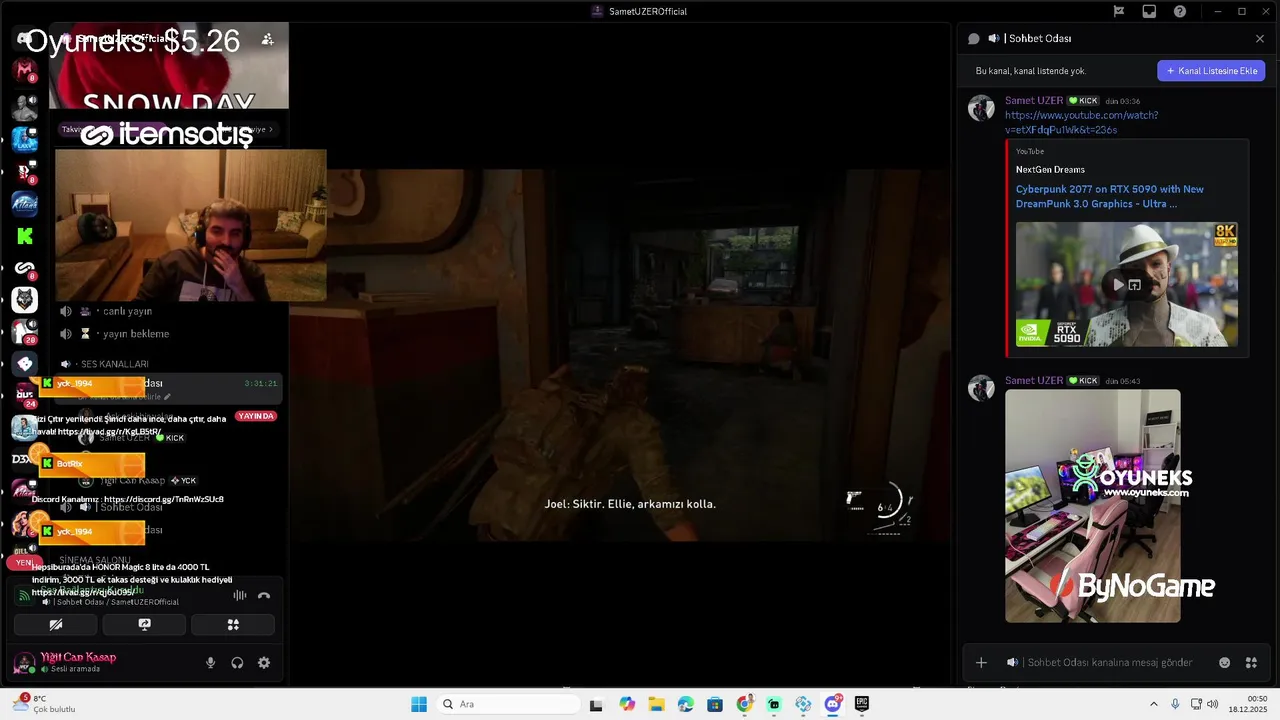
Task: Open weather widget showing 8°C
Action: point(45,704)
